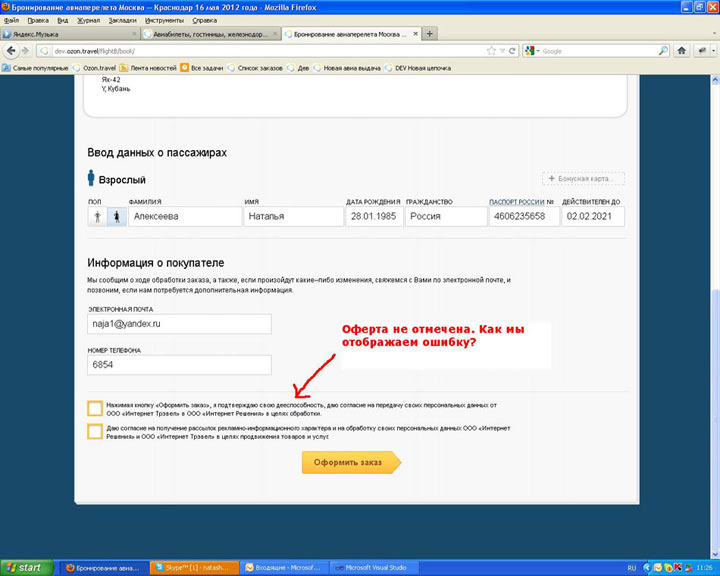Select the female gender icon
This screenshot has width=720, height=576.
(116, 217)
